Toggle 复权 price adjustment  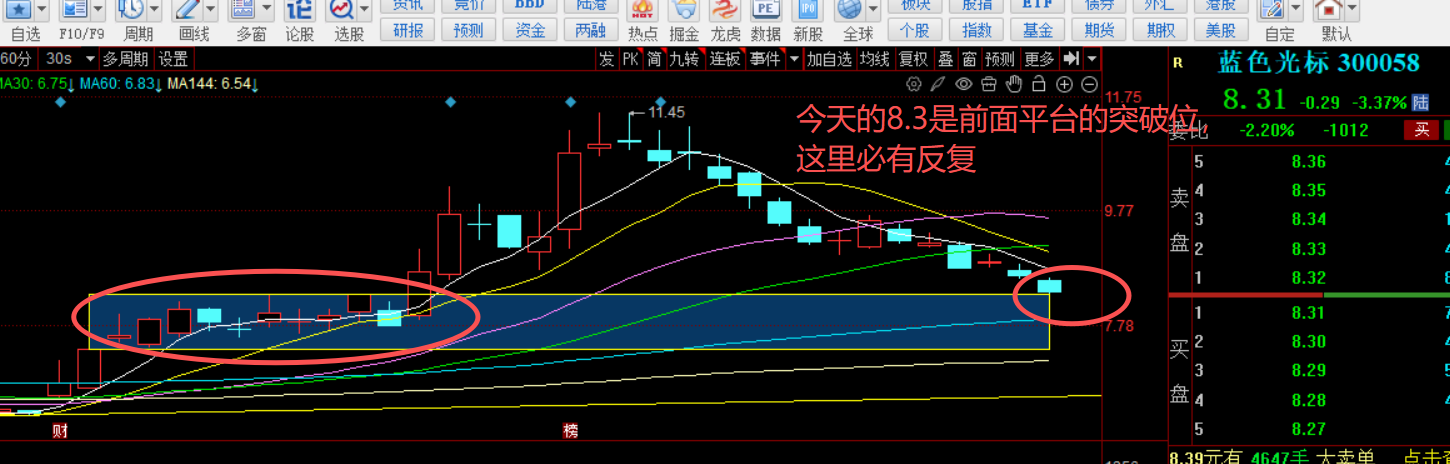tap(913, 59)
